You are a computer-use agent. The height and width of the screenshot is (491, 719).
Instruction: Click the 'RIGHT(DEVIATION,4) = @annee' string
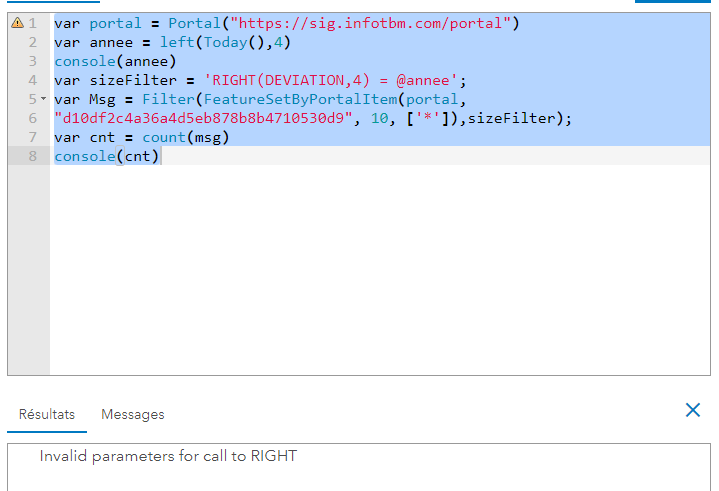click(330, 80)
